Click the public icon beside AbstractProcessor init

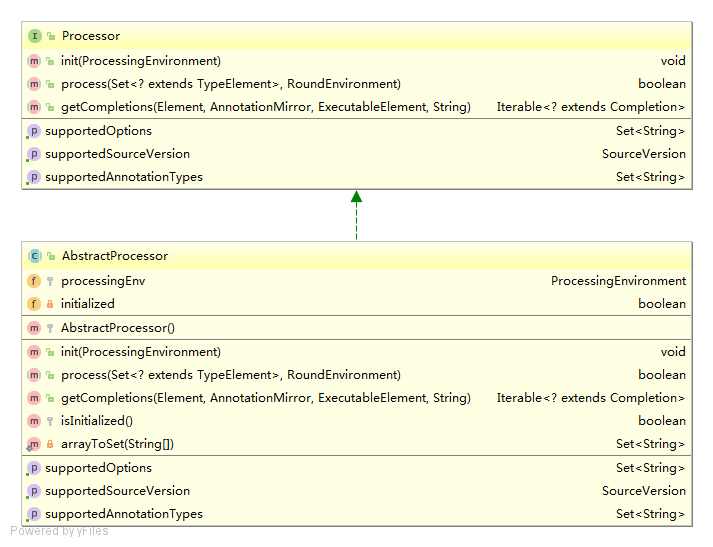click(50, 352)
